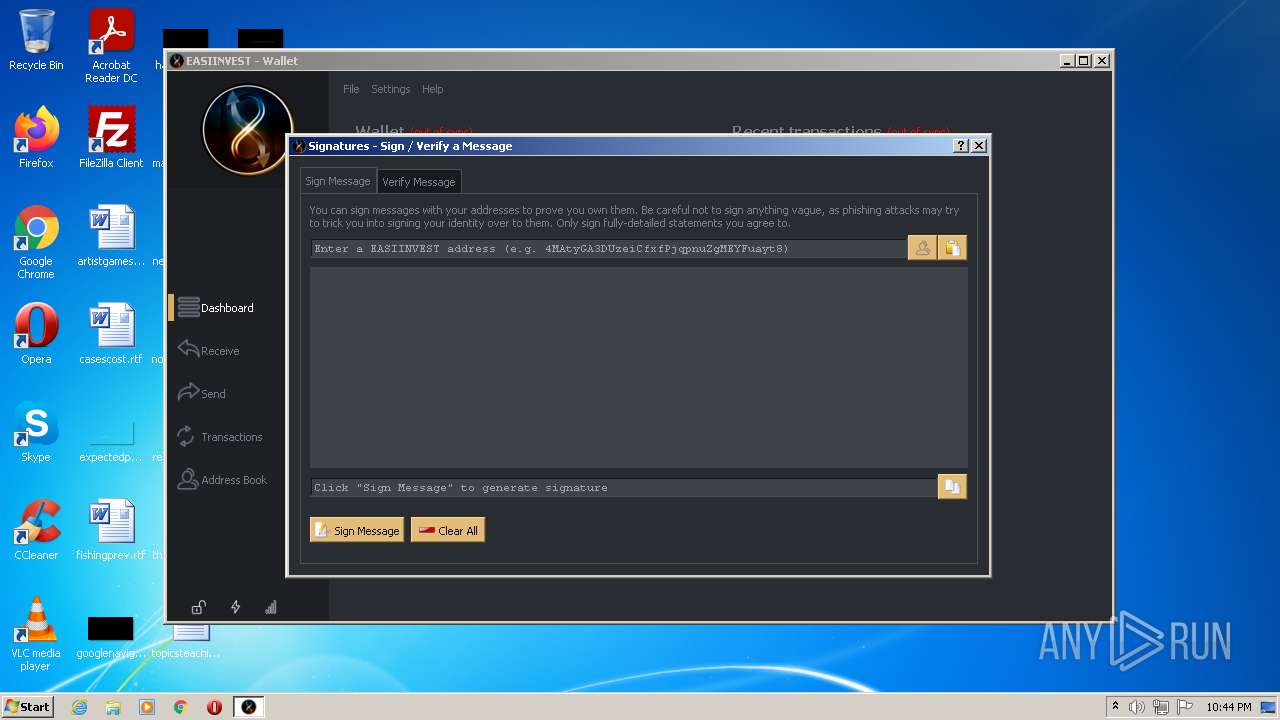Open the googlenavig file on desktop

pyautogui.click(x=111, y=637)
